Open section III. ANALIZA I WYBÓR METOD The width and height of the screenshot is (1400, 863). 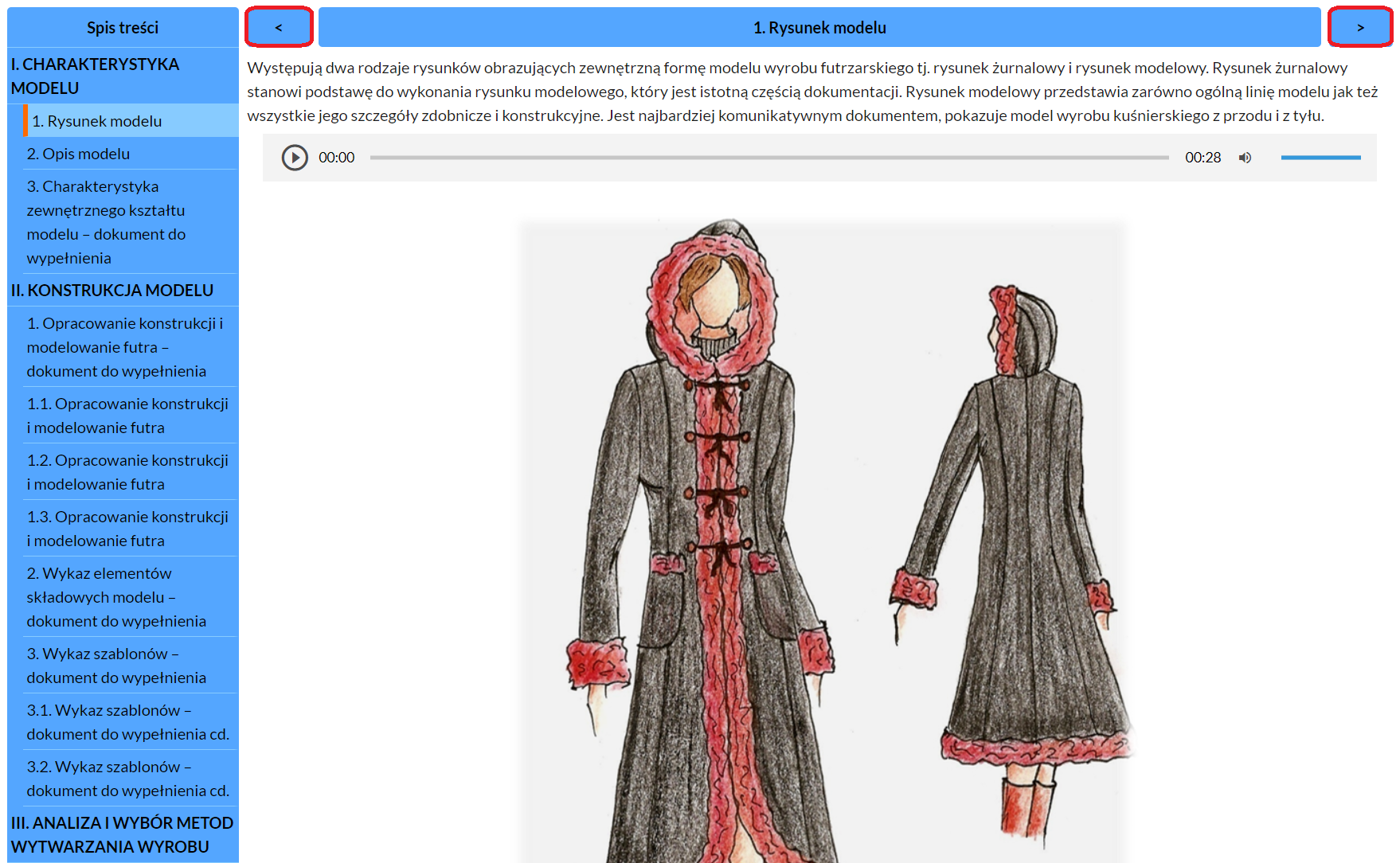pyautogui.click(x=123, y=834)
